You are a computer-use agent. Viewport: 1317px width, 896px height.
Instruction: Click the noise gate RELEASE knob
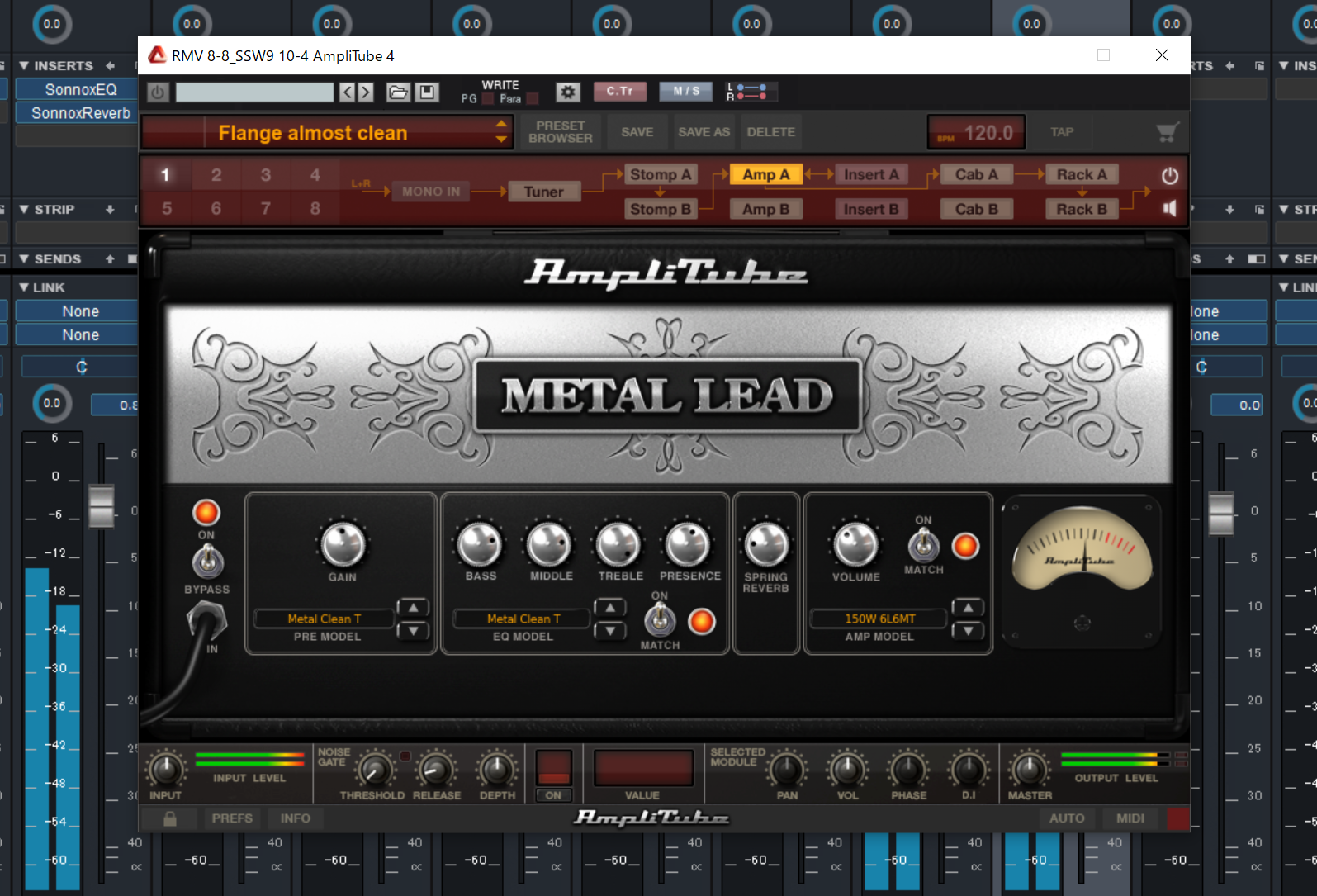pyautogui.click(x=435, y=770)
